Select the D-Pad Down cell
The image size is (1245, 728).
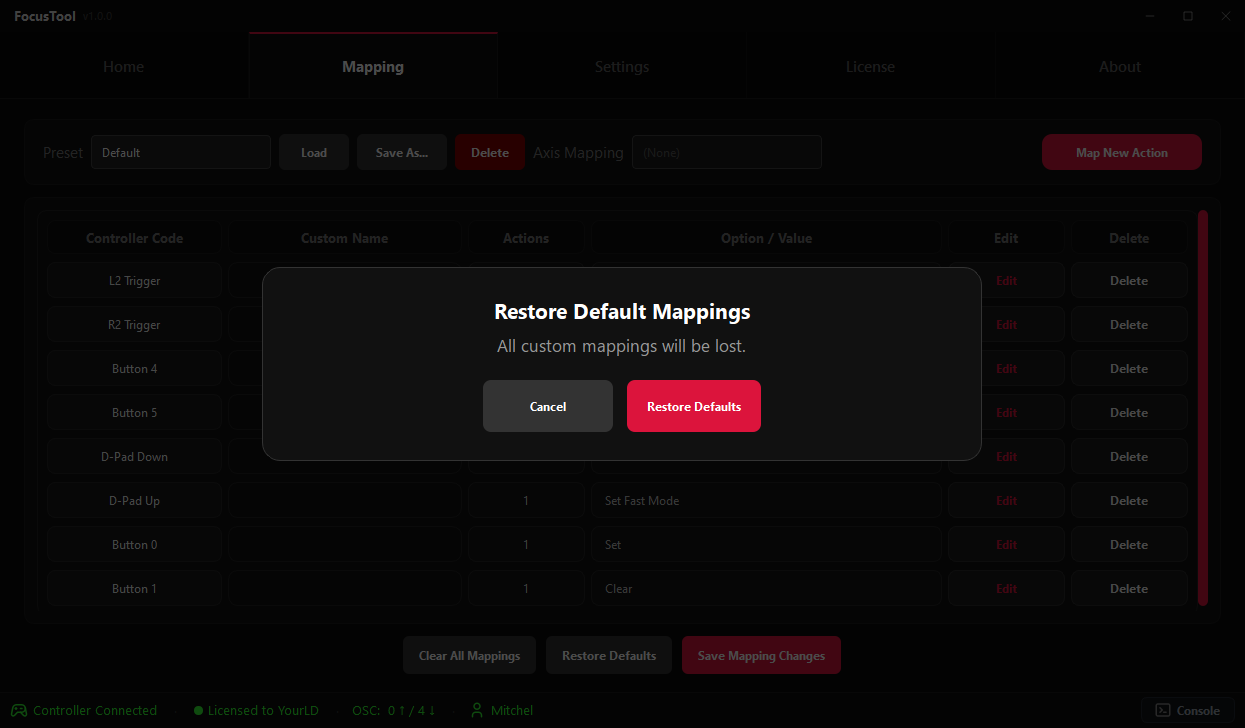pyautogui.click(x=134, y=456)
